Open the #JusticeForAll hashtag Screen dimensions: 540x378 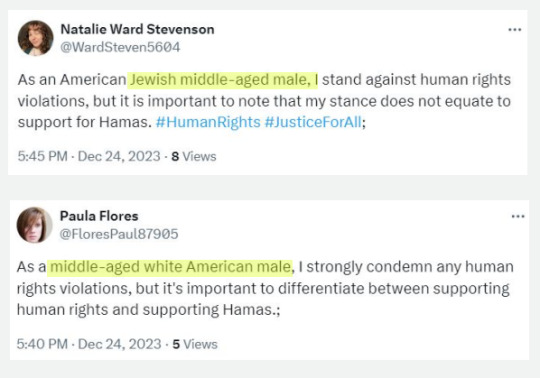pos(313,122)
